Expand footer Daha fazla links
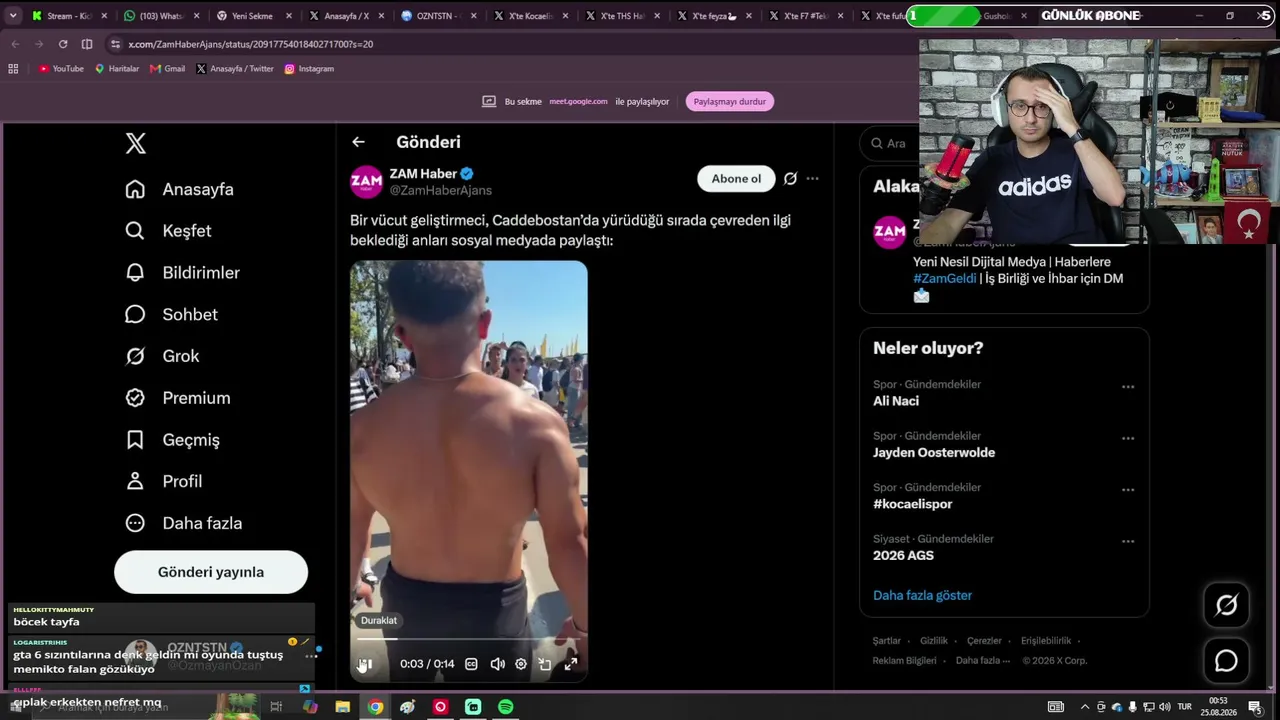The height and width of the screenshot is (720, 1280). click(982, 661)
